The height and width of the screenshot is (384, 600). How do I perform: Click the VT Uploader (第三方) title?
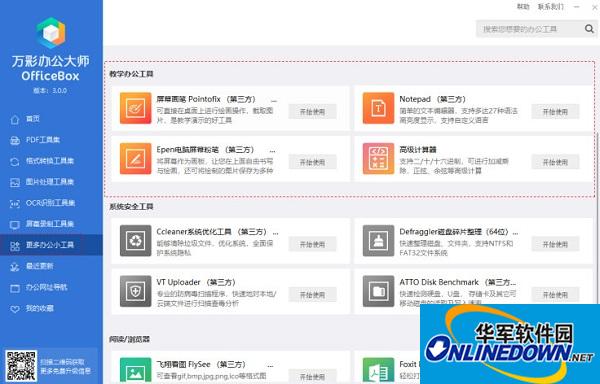[196, 282]
